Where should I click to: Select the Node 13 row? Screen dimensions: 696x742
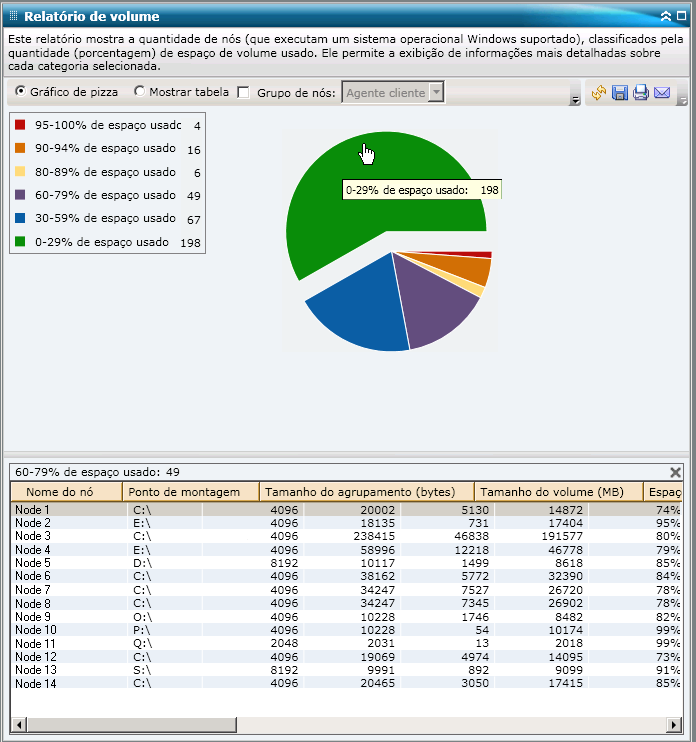tap(346, 670)
